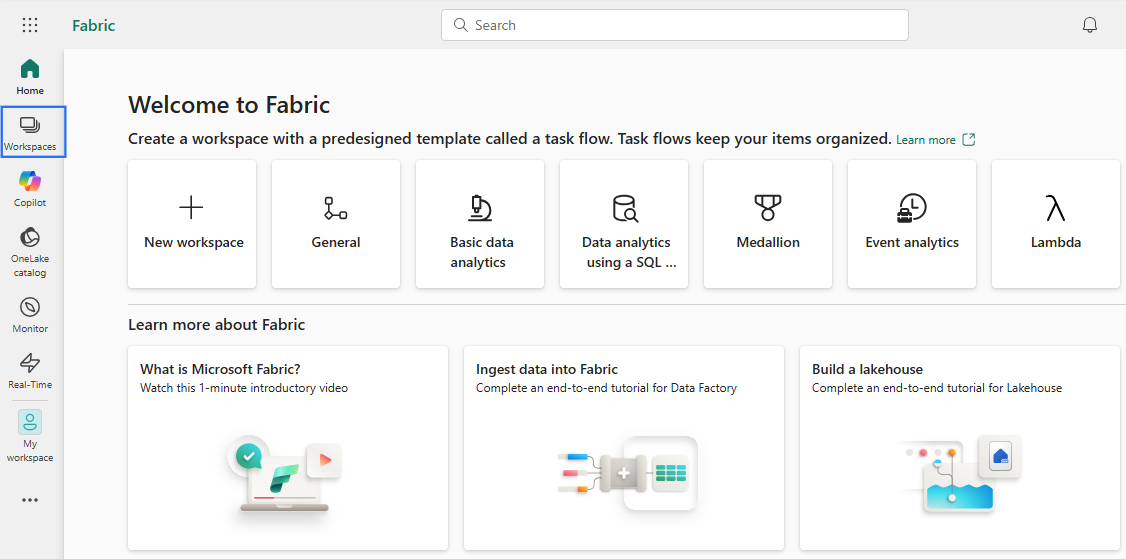This screenshot has width=1126, height=559.
Task: Open the OneLake catalog
Action: (x=30, y=250)
